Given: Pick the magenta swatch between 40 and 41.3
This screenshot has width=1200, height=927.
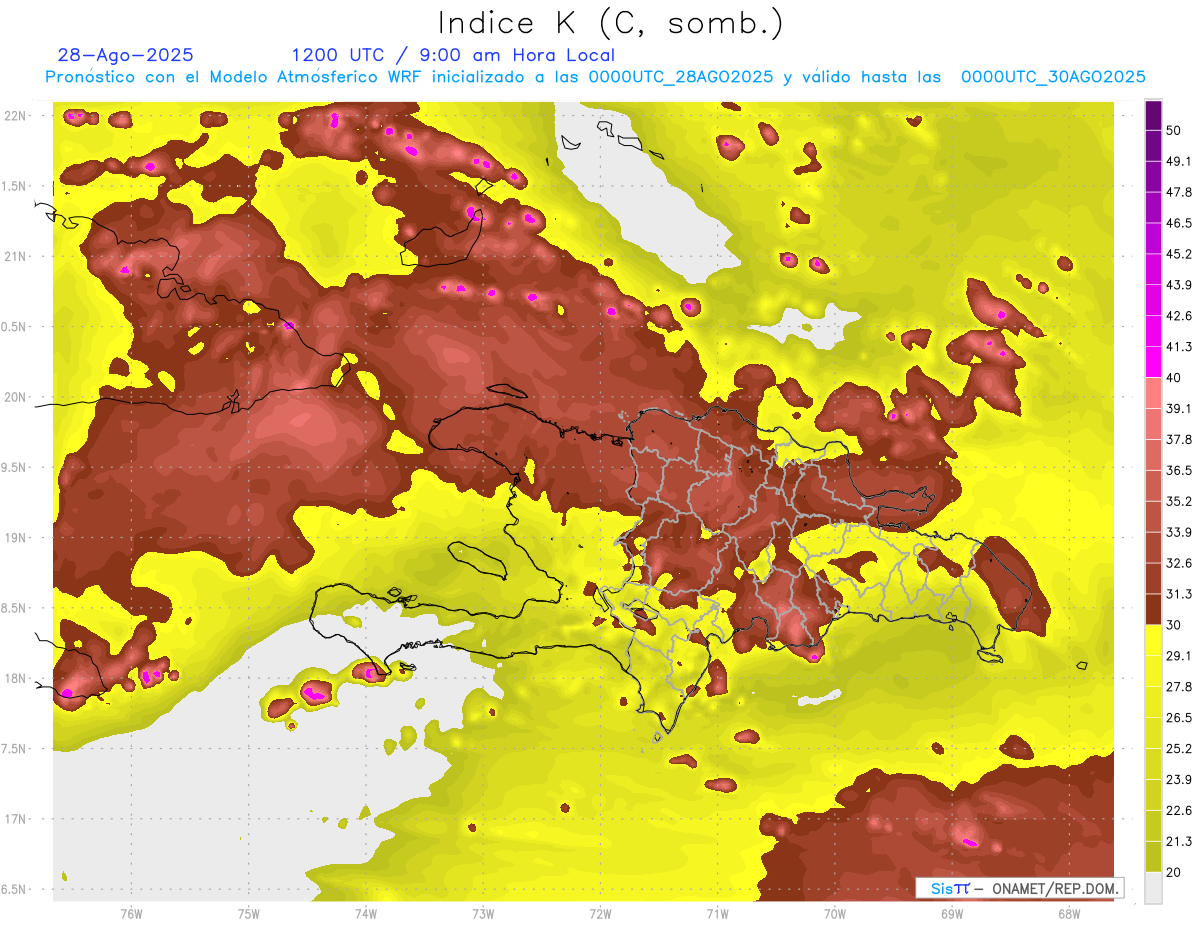Looking at the screenshot, I should point(1153,362).
